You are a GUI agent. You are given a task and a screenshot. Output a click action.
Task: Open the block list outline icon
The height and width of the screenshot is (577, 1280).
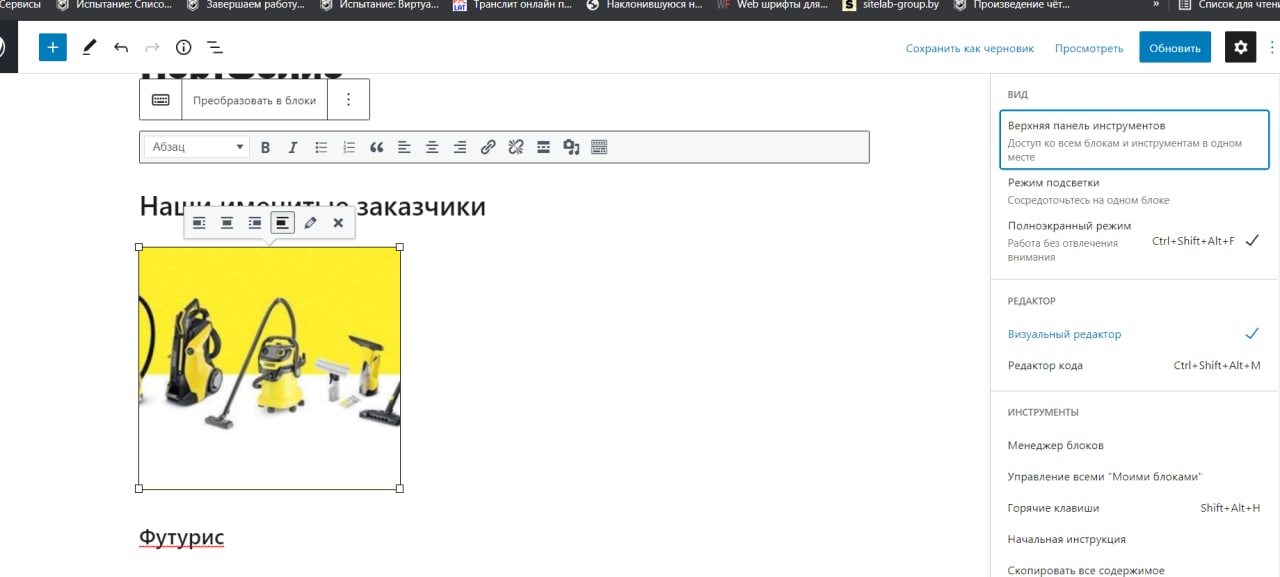[214, 47]
